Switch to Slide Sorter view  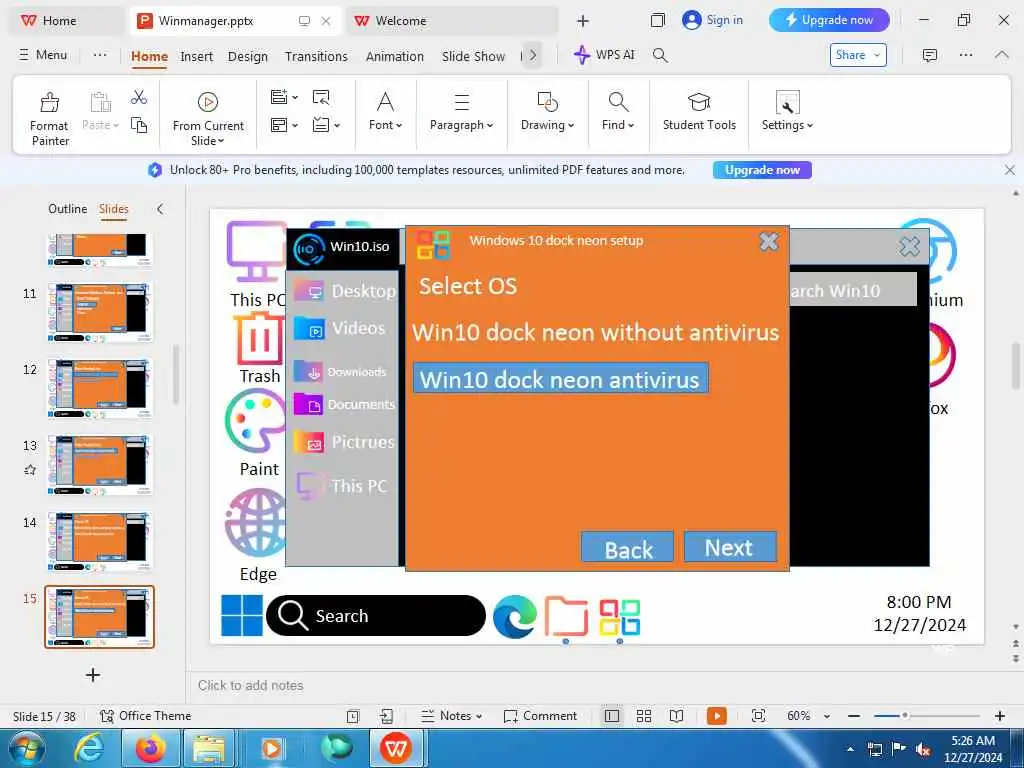pos(644,716)
